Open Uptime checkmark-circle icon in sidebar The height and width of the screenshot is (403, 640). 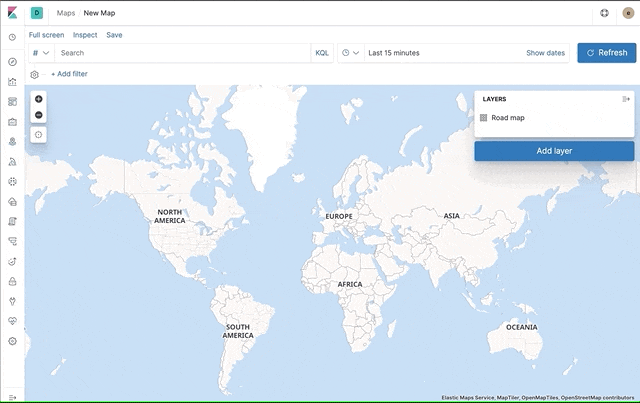tap(13, 261)
